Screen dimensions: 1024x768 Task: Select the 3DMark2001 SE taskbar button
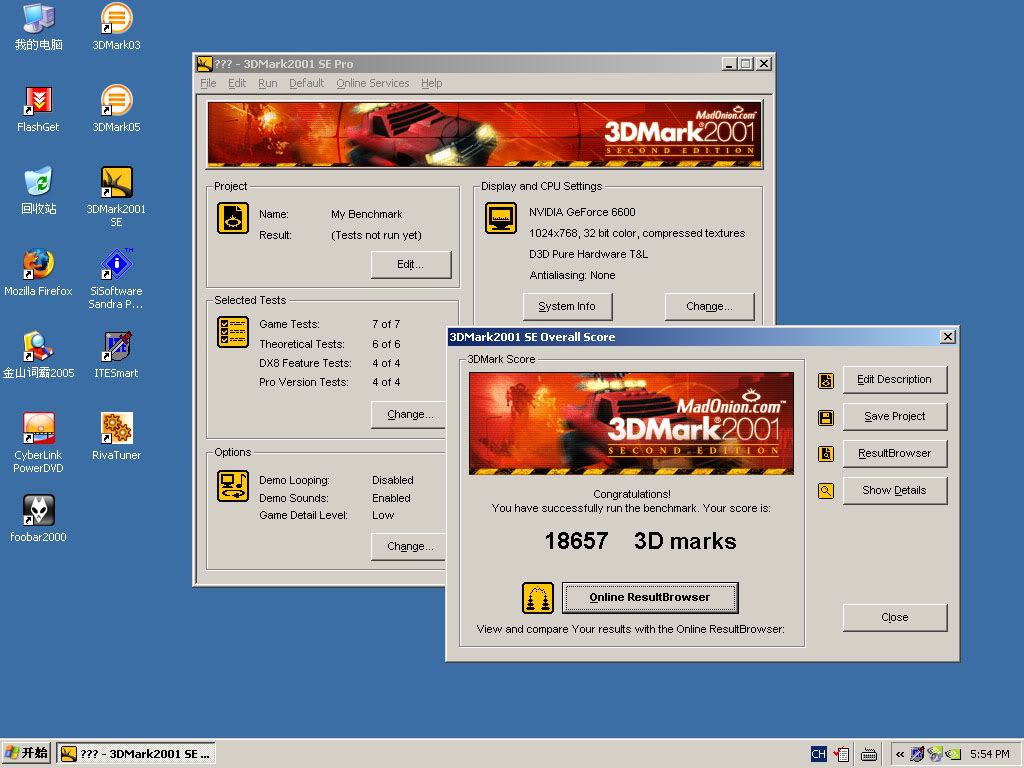[x=136, y=754]
